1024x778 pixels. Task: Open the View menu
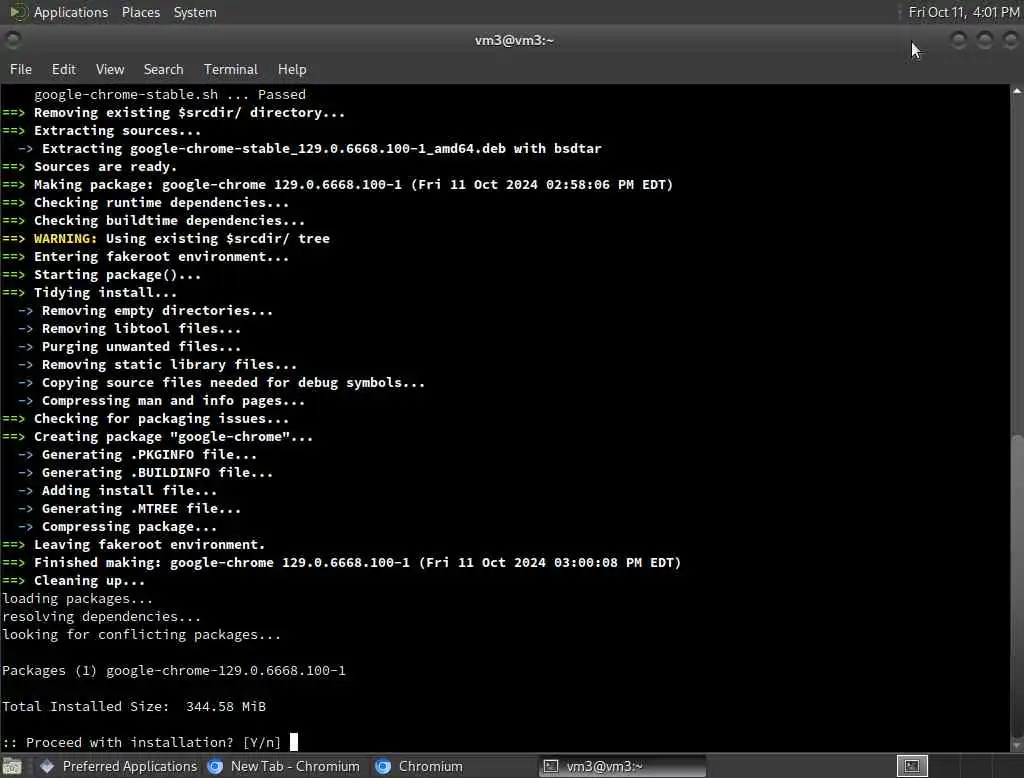(x=110, y=69)
